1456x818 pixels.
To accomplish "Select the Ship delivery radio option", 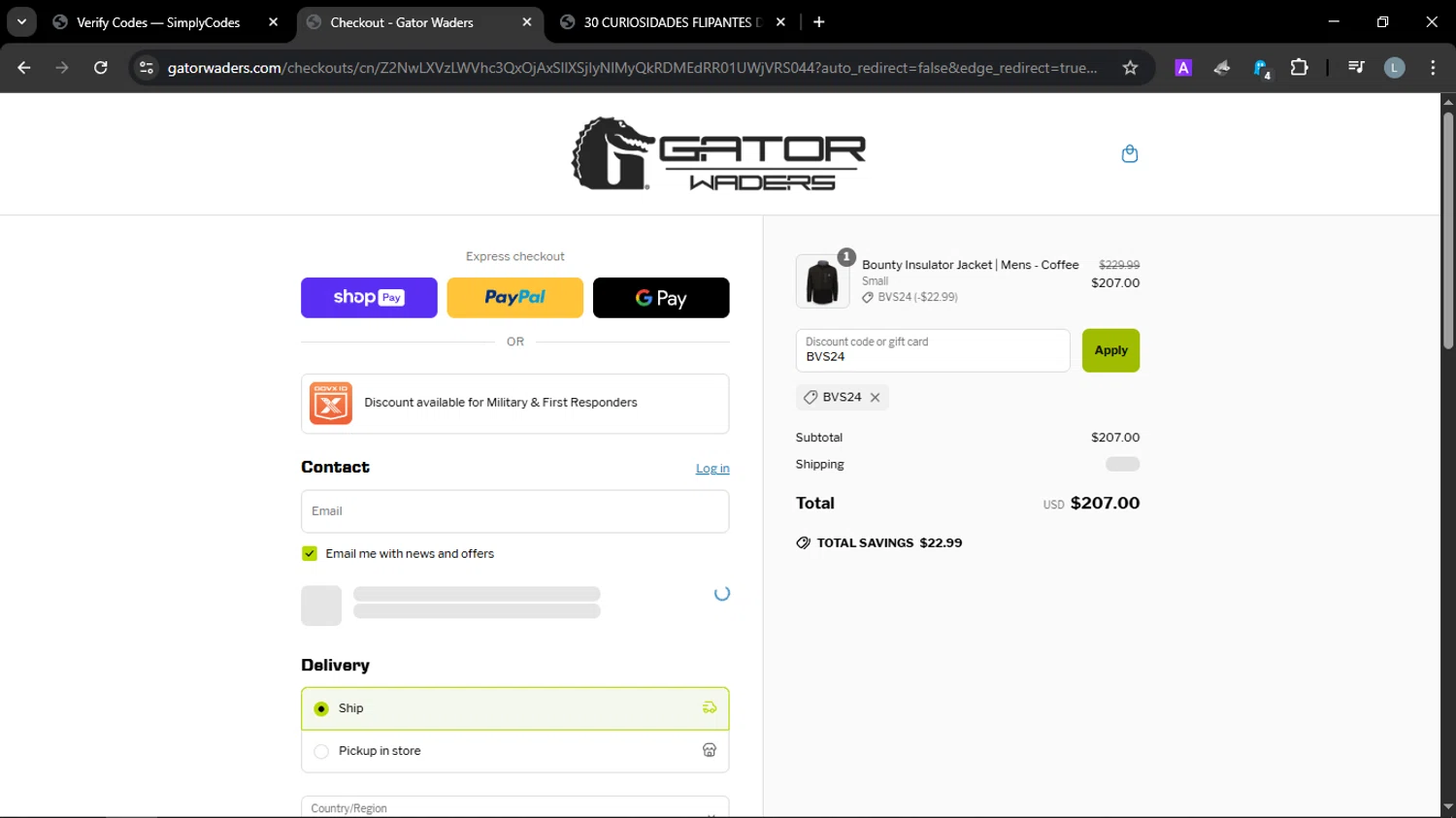I will click(x=321, y=708).
